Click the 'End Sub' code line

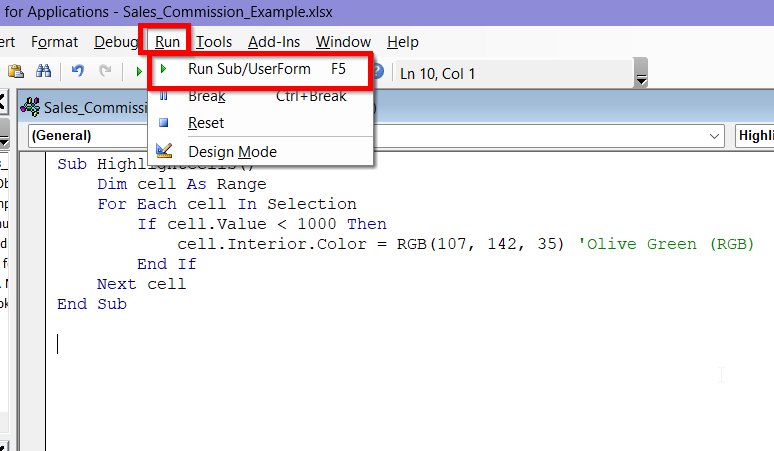92,304
